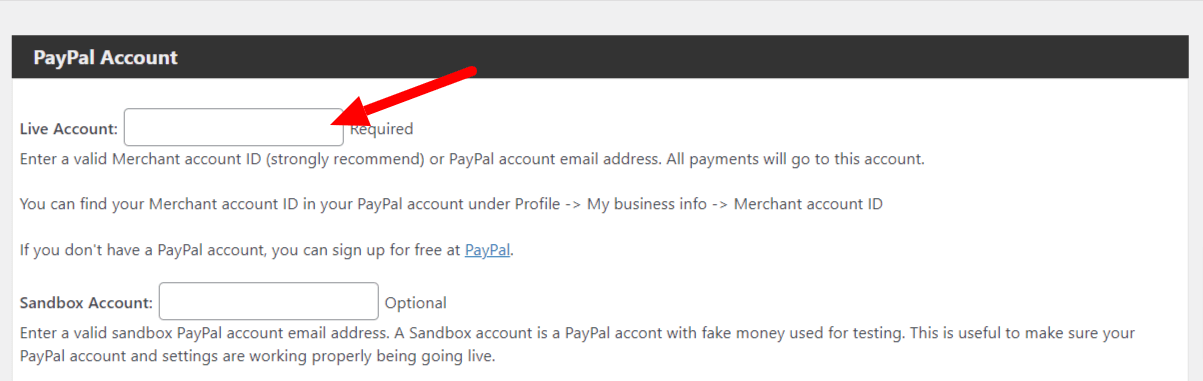The height and width of the screenshot is (381, 1203).
Task: Focus the Sandbox Account text box
Action: pyautogui.click(x=269, y=301)
